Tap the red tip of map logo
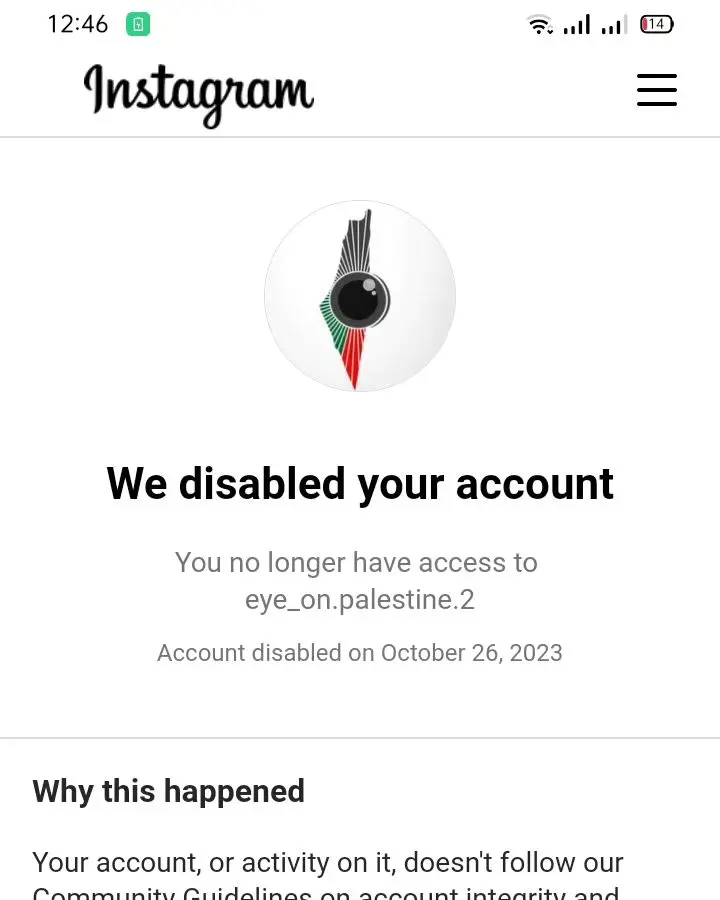Viewport: 720px width, 900px height. pyautogui.click(x=353, y=362)
